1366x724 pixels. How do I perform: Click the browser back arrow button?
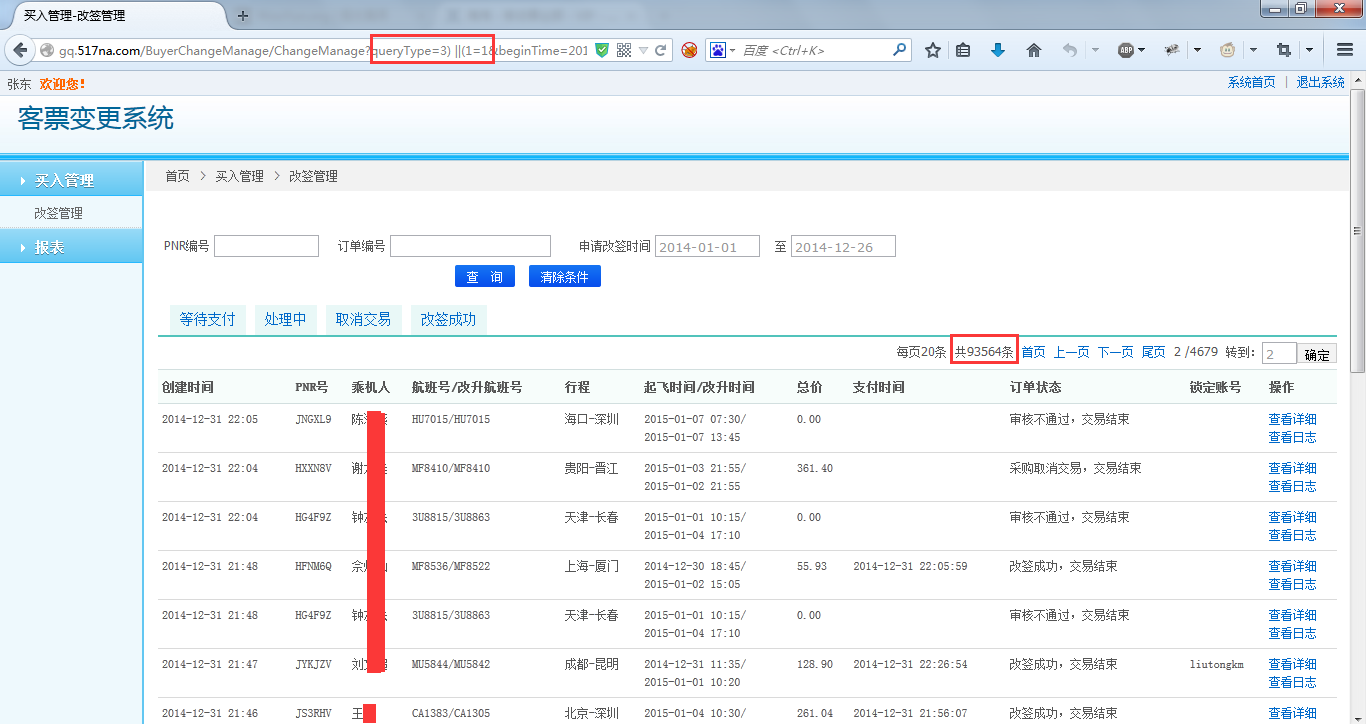tap(20, 50)
